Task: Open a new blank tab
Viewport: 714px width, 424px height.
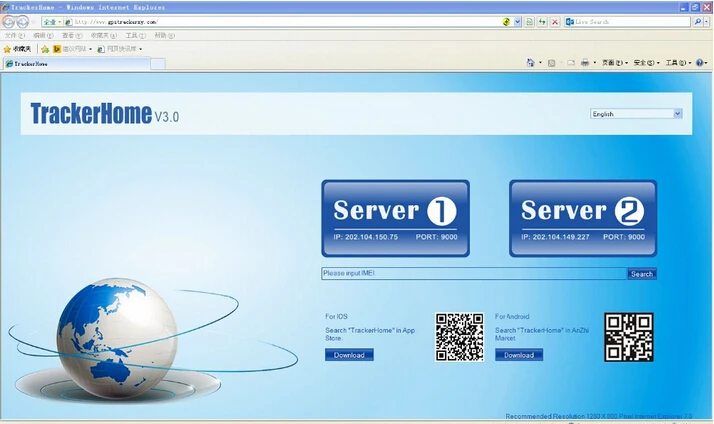Action: (x=158, y=64)
